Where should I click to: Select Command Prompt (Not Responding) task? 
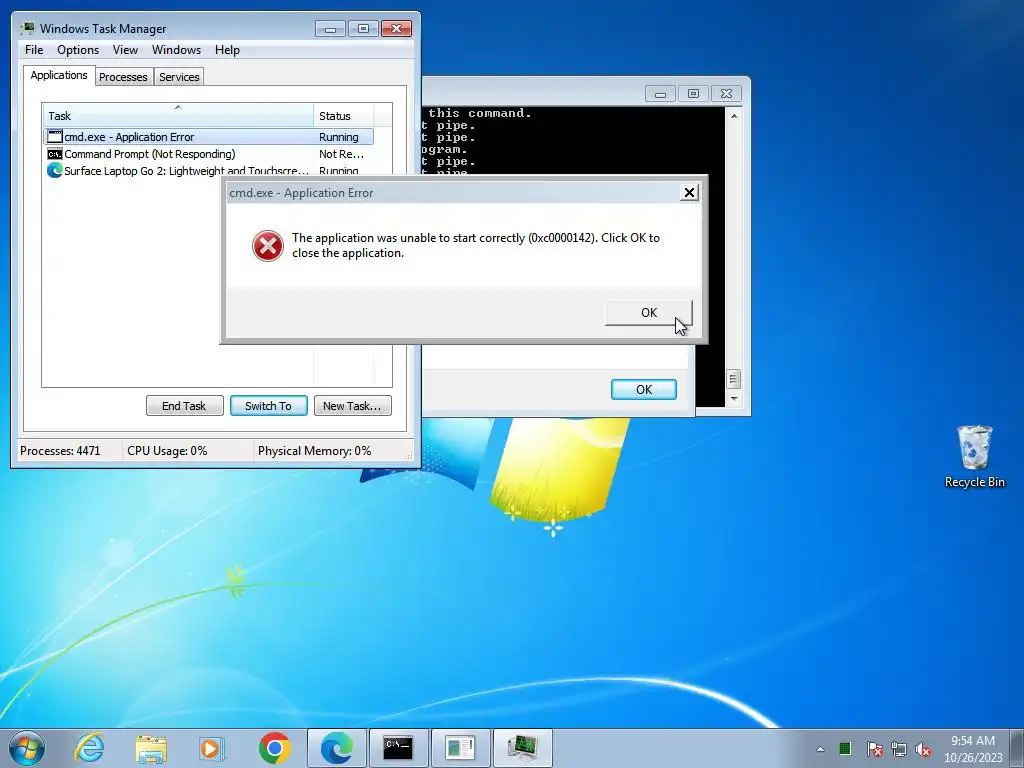208,153
